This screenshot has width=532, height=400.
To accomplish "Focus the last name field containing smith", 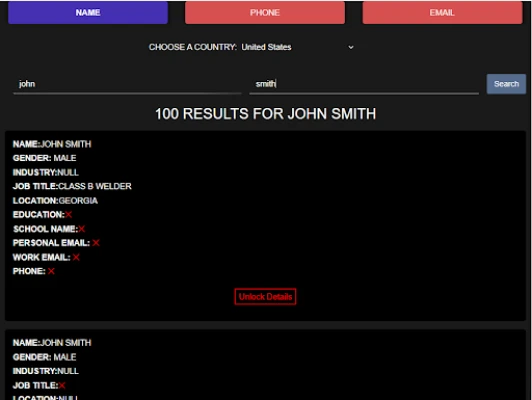I will (x=364, y=84).
